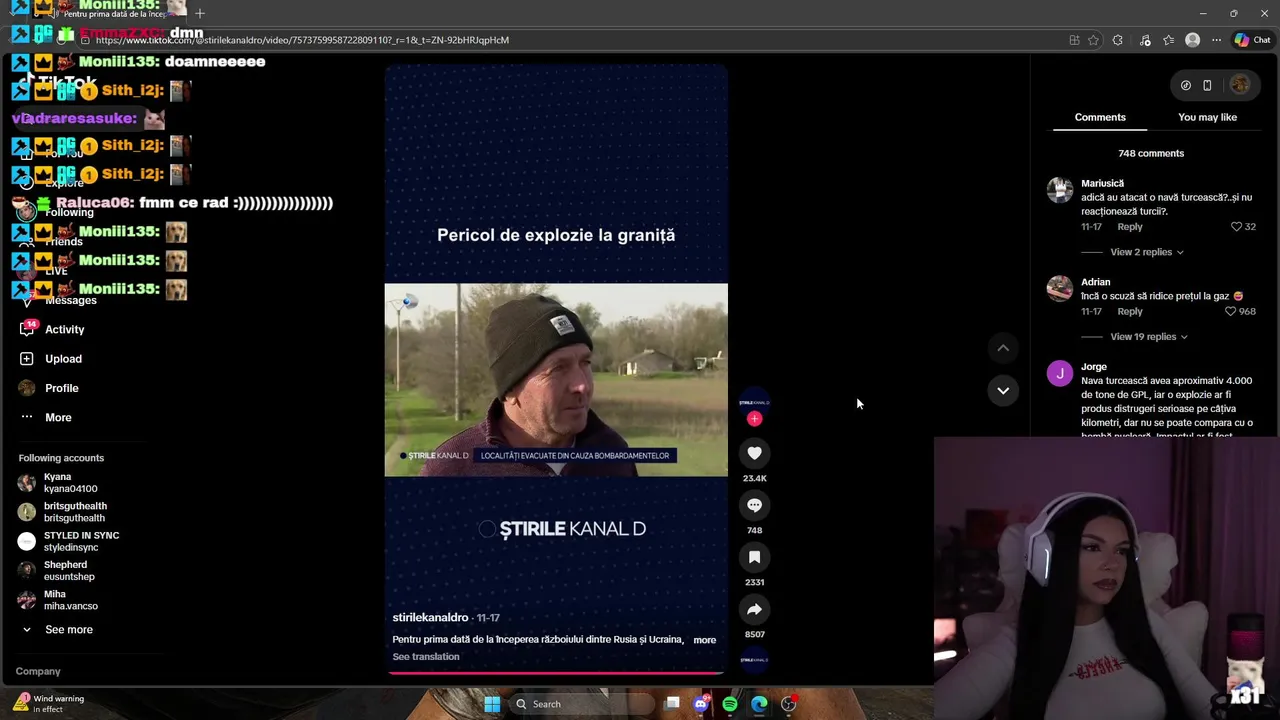1280x720 pixels.
Task: Open Jorge's purple J avatar
Action: (x=1060, y=374)
